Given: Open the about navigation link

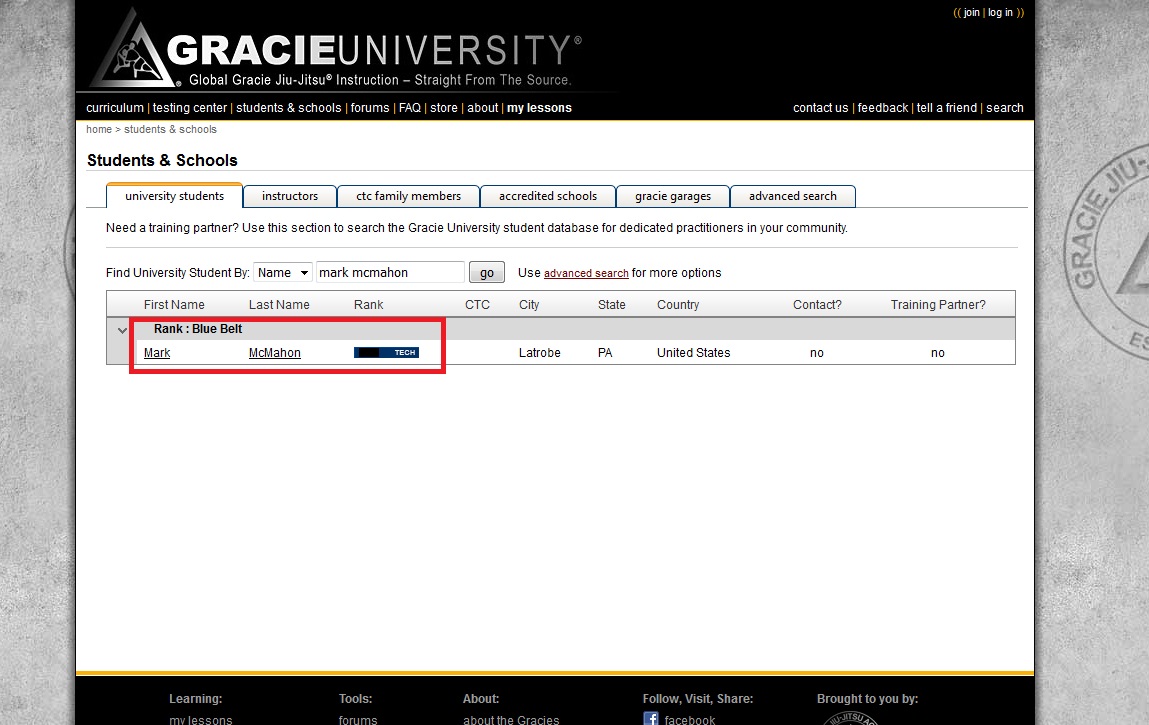Looking at the screenshot, I should [x=483, y=108].
